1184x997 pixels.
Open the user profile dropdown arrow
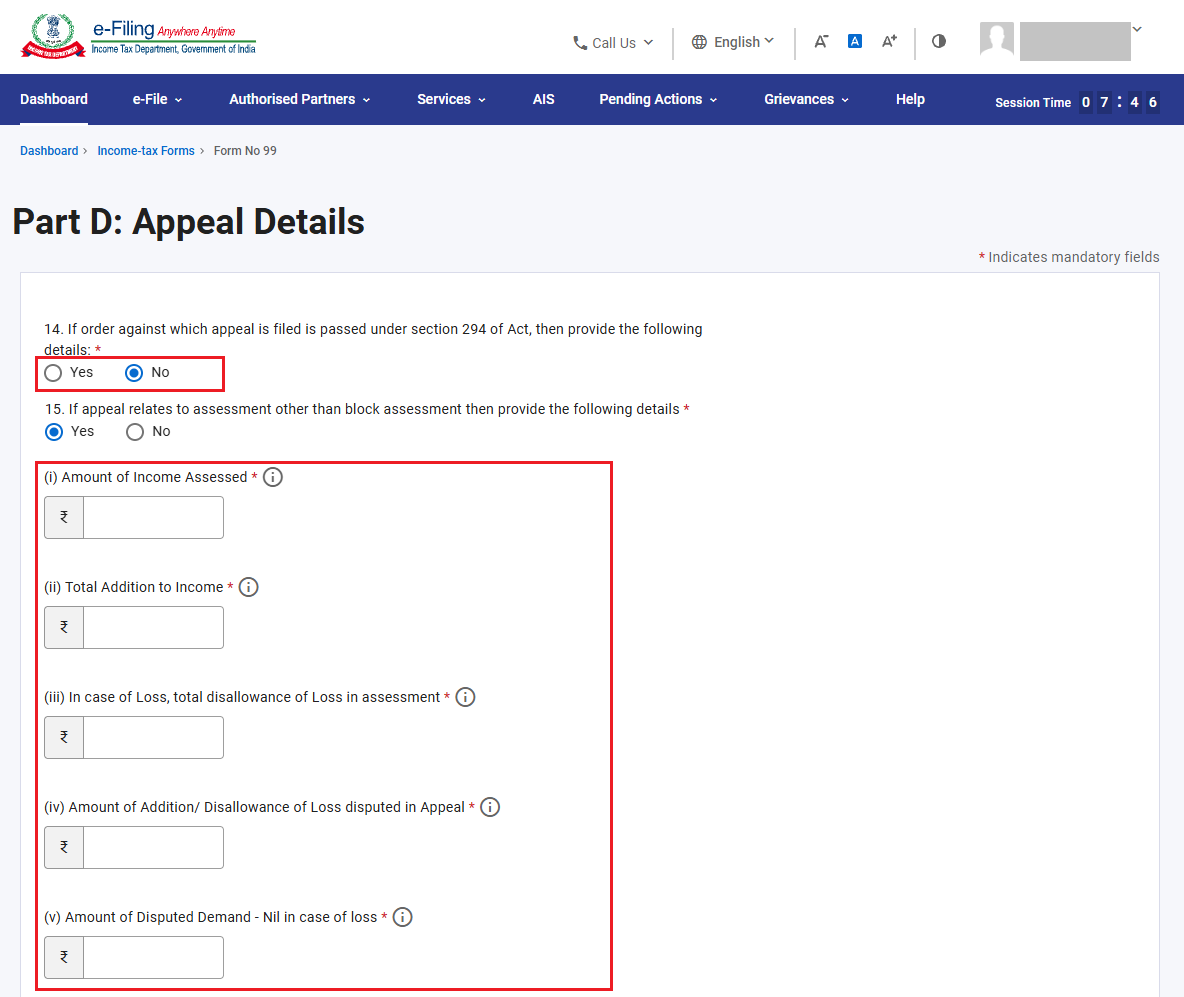click(x=1137, y=29)
